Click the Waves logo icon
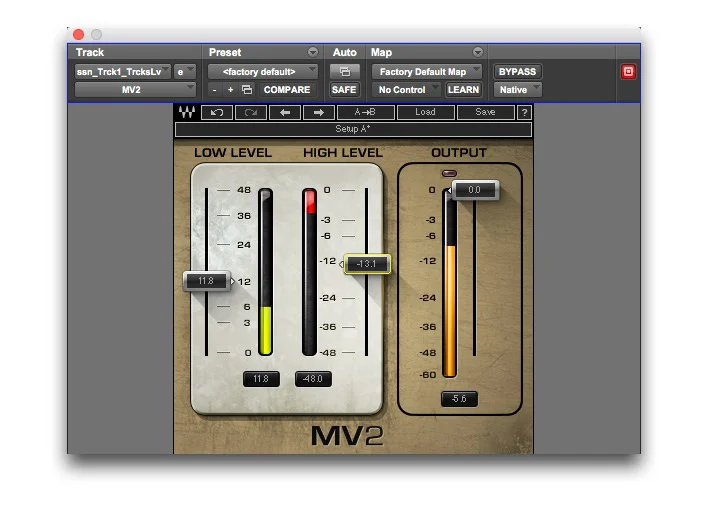The height and width of the screenshot is (506, 706). (x=186, y=112)
